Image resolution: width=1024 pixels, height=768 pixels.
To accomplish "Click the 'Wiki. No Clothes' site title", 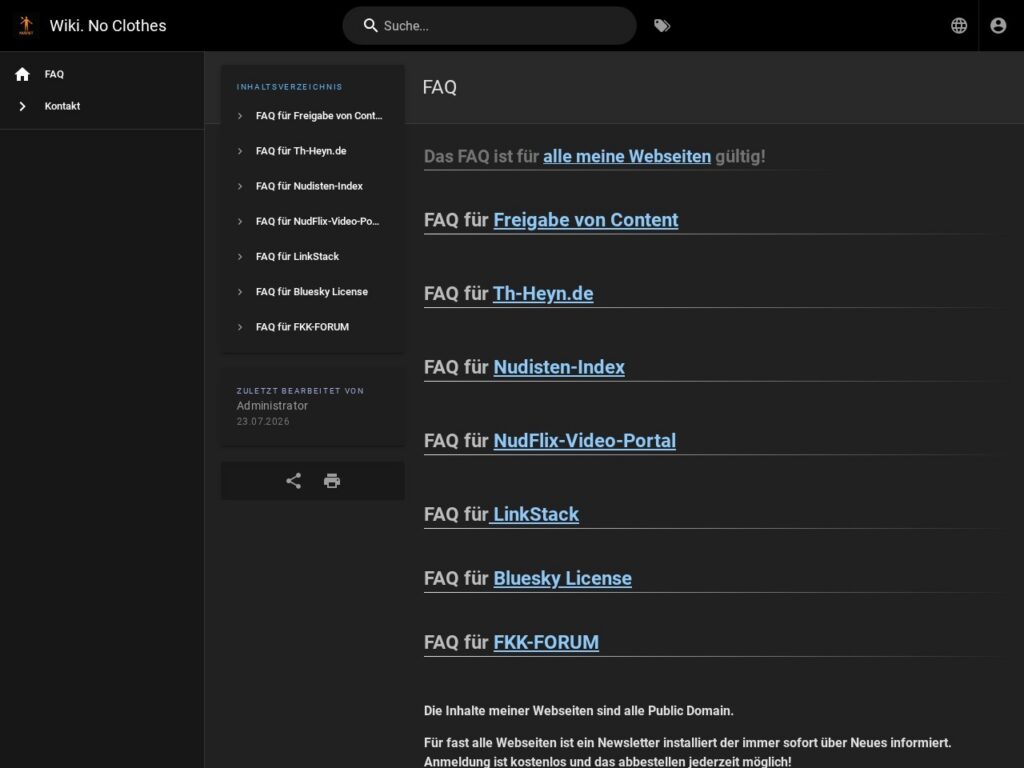I will 108,25.
